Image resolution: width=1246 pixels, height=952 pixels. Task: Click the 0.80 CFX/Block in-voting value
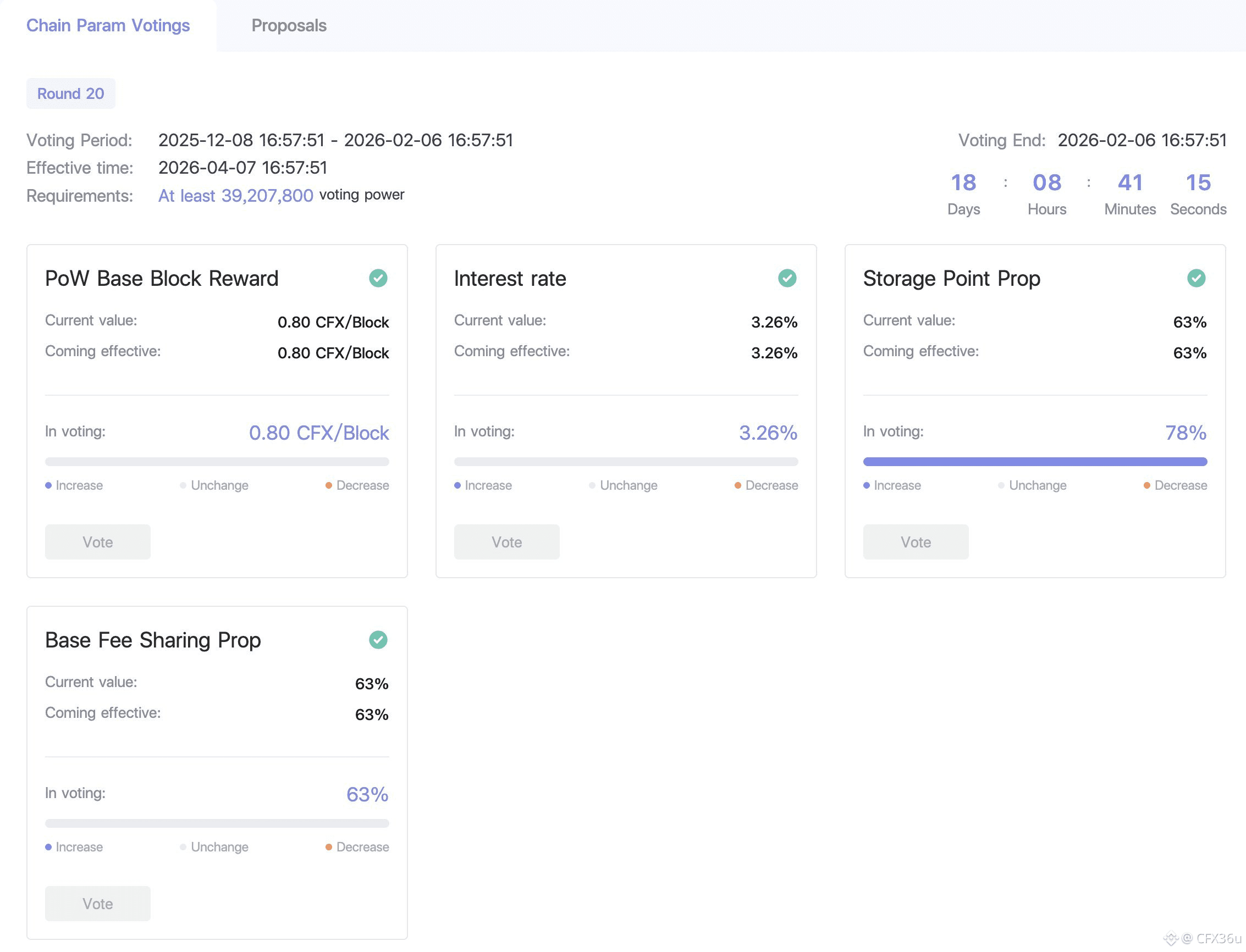coord(318,433)
